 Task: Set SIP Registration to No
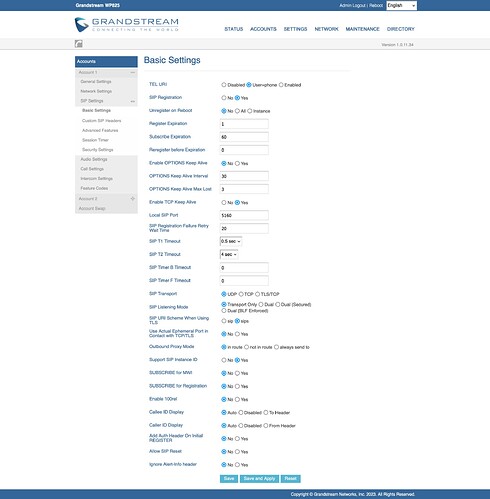[224, 98]
